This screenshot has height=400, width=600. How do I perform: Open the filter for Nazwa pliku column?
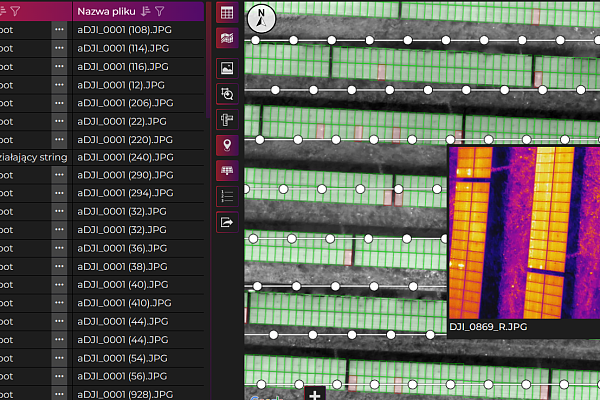click(x=160, y=11)
